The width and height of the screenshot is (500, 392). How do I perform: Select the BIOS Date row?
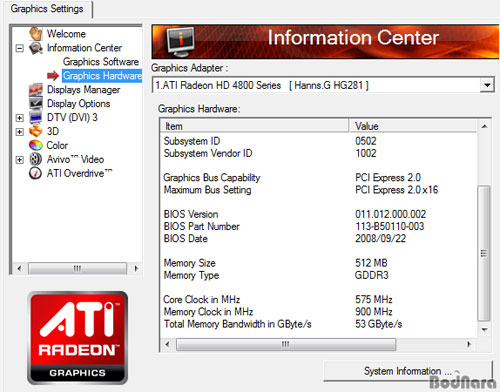point(318,239)
